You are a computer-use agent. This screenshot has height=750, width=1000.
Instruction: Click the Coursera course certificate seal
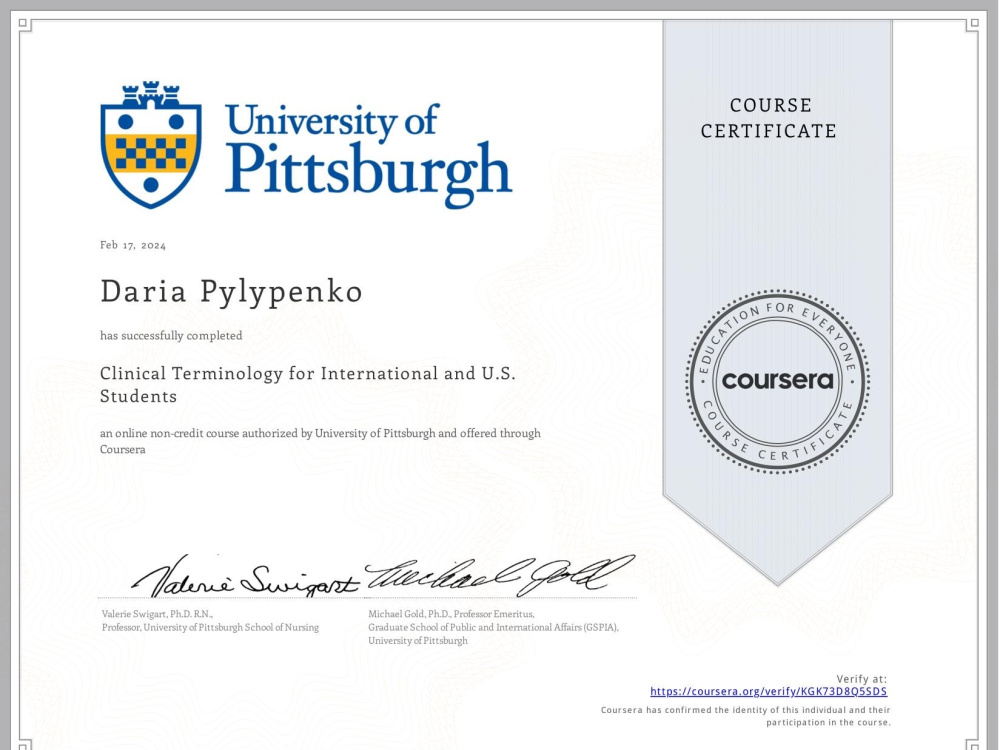(777, 381)
